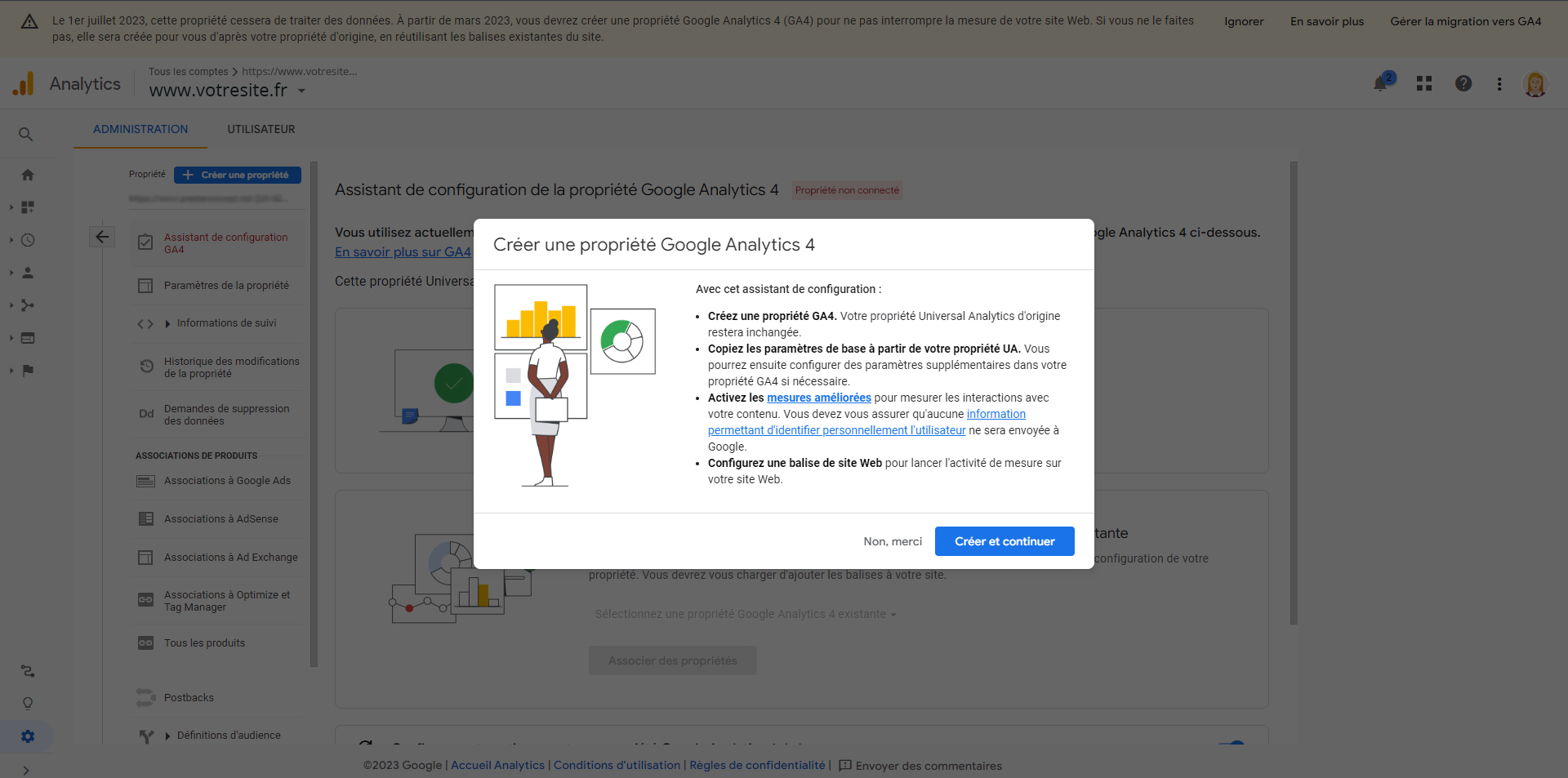Screen dimensions: 1568x778
Task: Open the Conversions flag icon
Action: point(28,371)
